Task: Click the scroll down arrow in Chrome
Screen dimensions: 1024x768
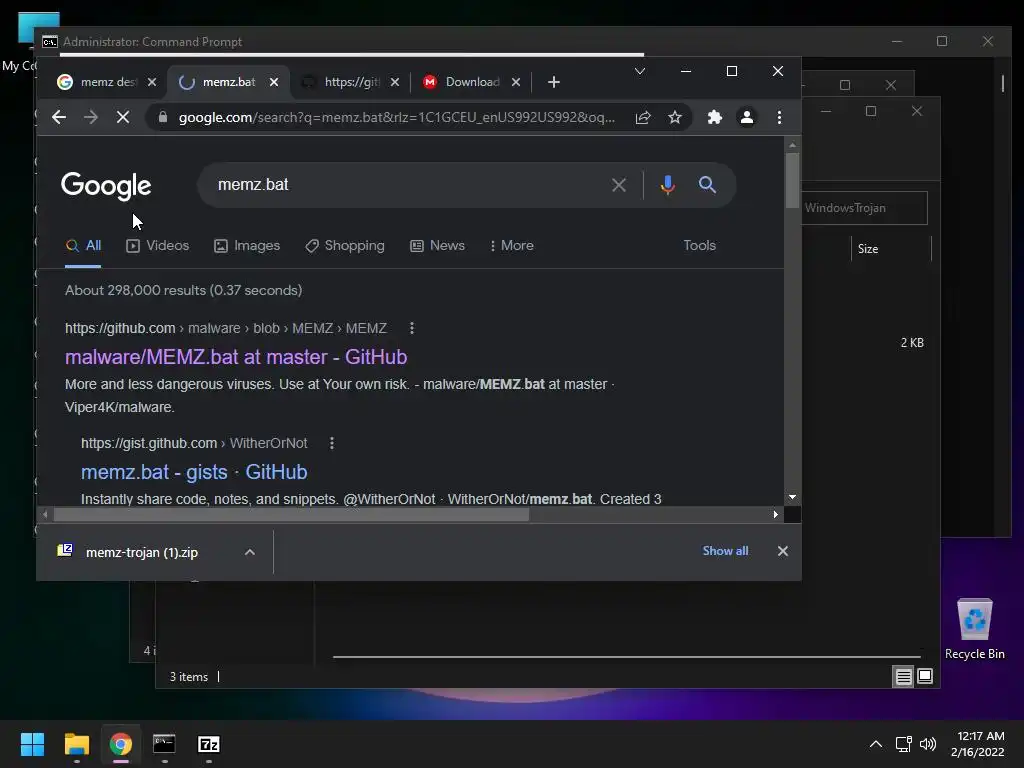Action: (792, 498)
